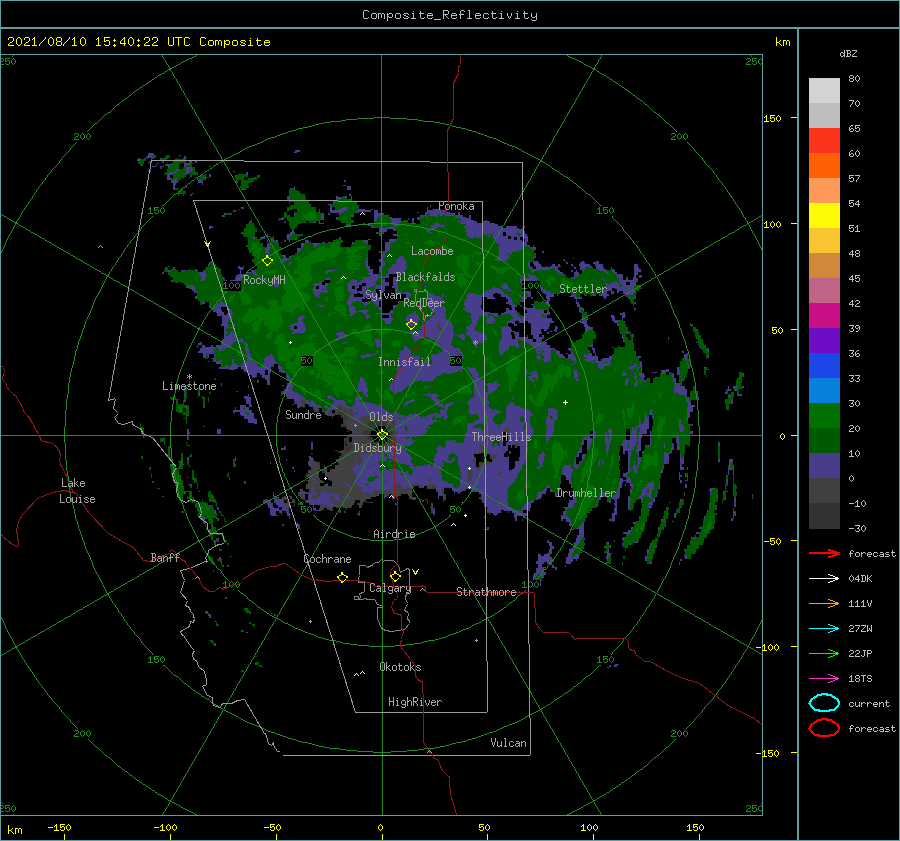This screenshot has width=900, height=841.
Task: Select the green 30 dBZ color swatch
Action: (x=824, y=415)
